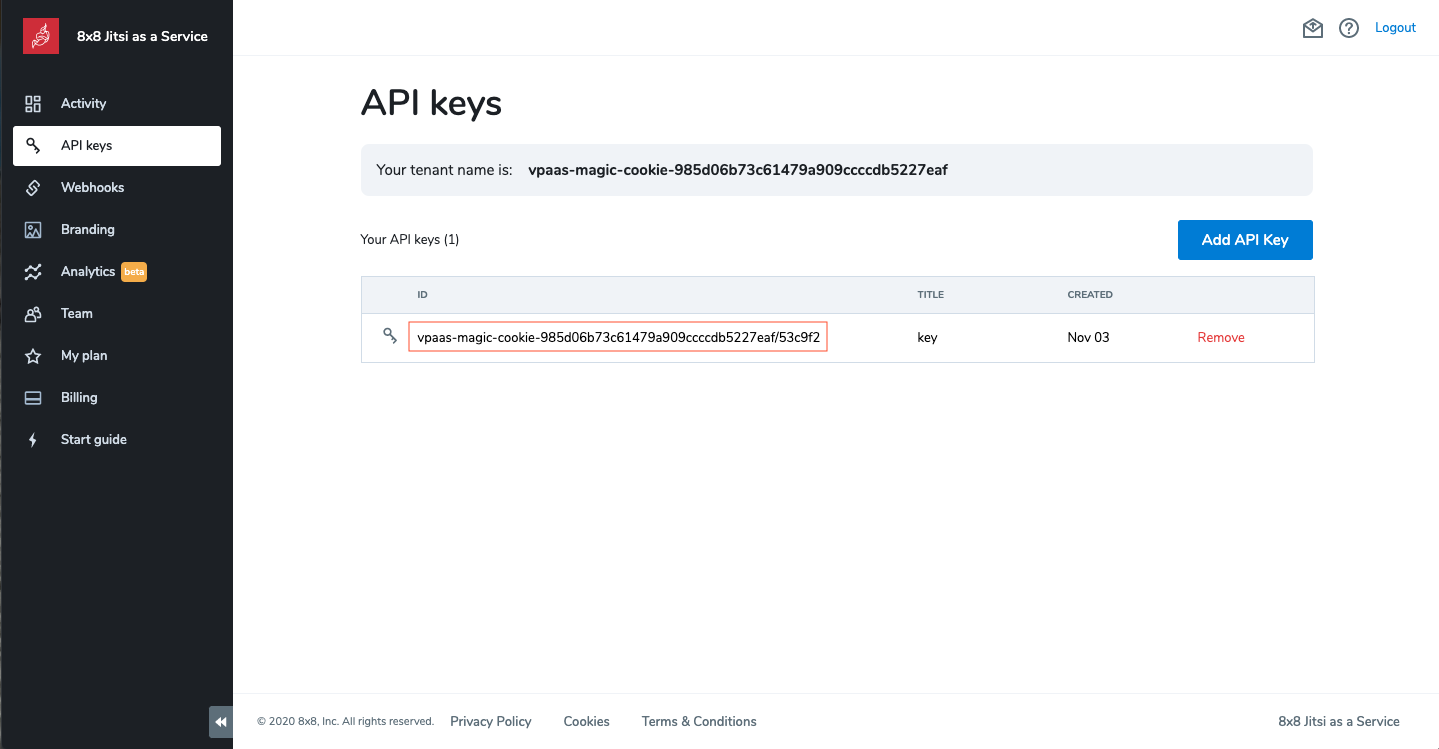Open the Analytics menu item
Viewport: 1439px width, 749px height.
click(x=117, y=272)
